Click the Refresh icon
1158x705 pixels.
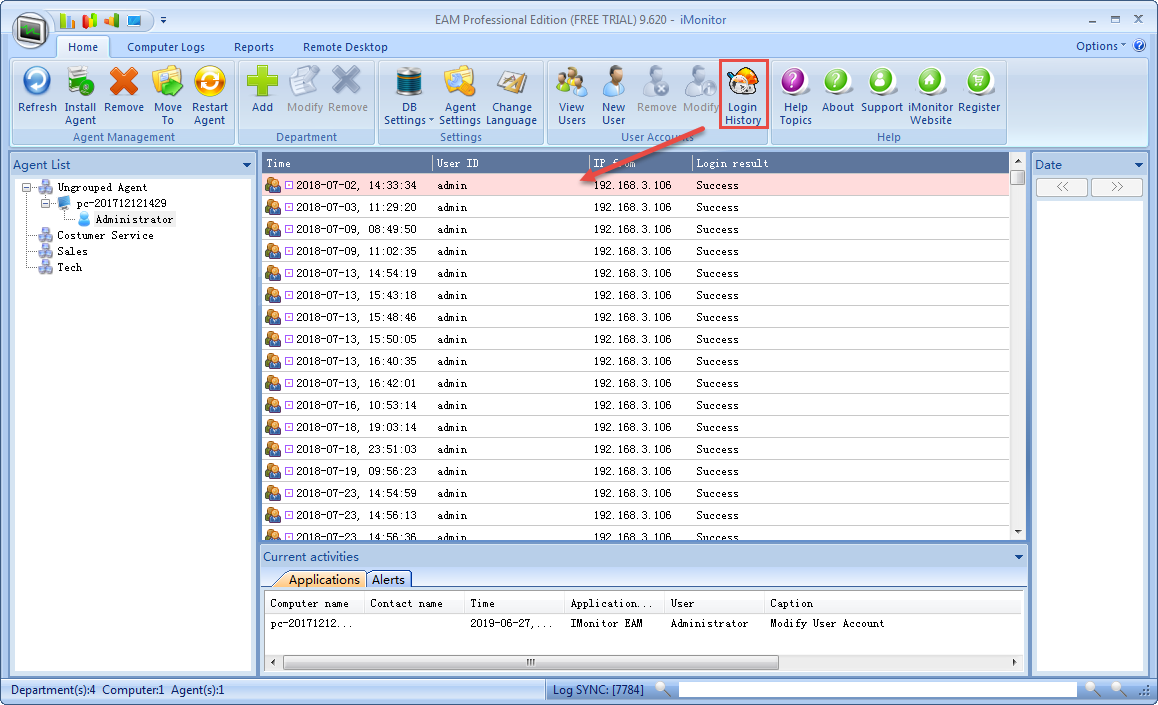click(37, 91)
